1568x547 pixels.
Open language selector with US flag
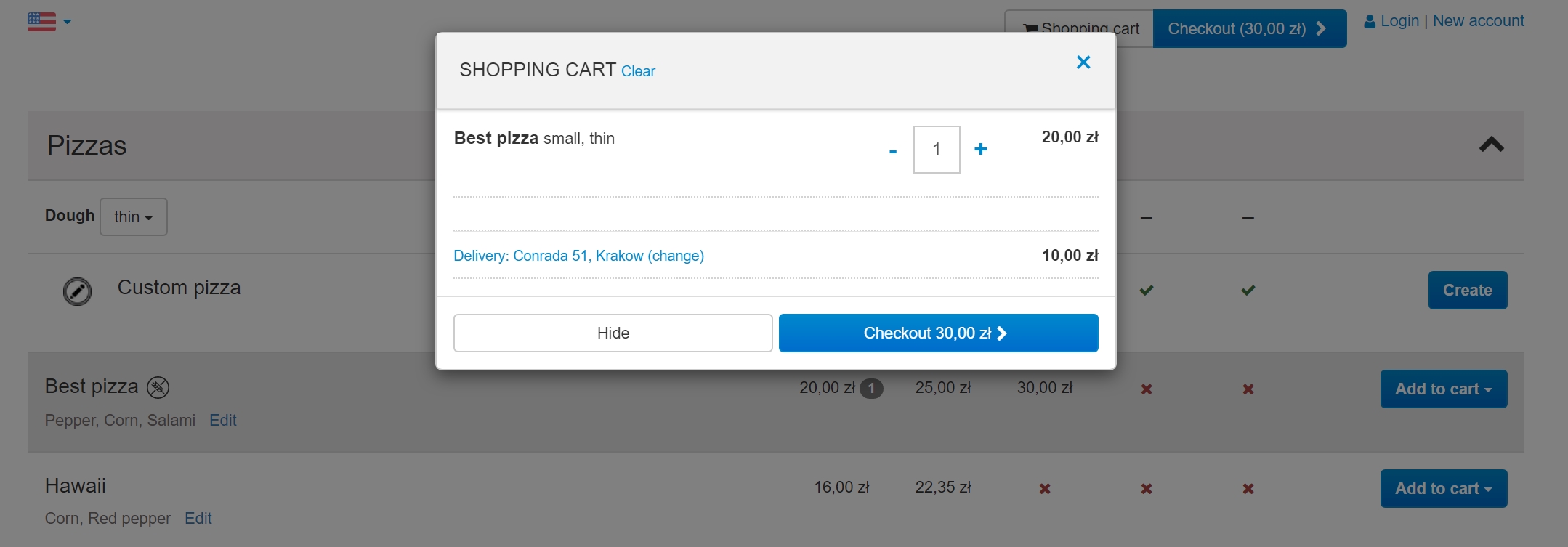pyautogui.click(x=49, y=21)
